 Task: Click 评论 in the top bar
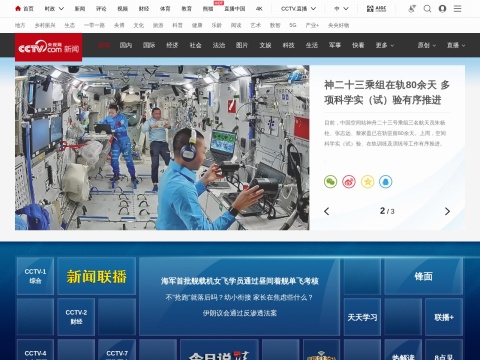coord(101,9)
